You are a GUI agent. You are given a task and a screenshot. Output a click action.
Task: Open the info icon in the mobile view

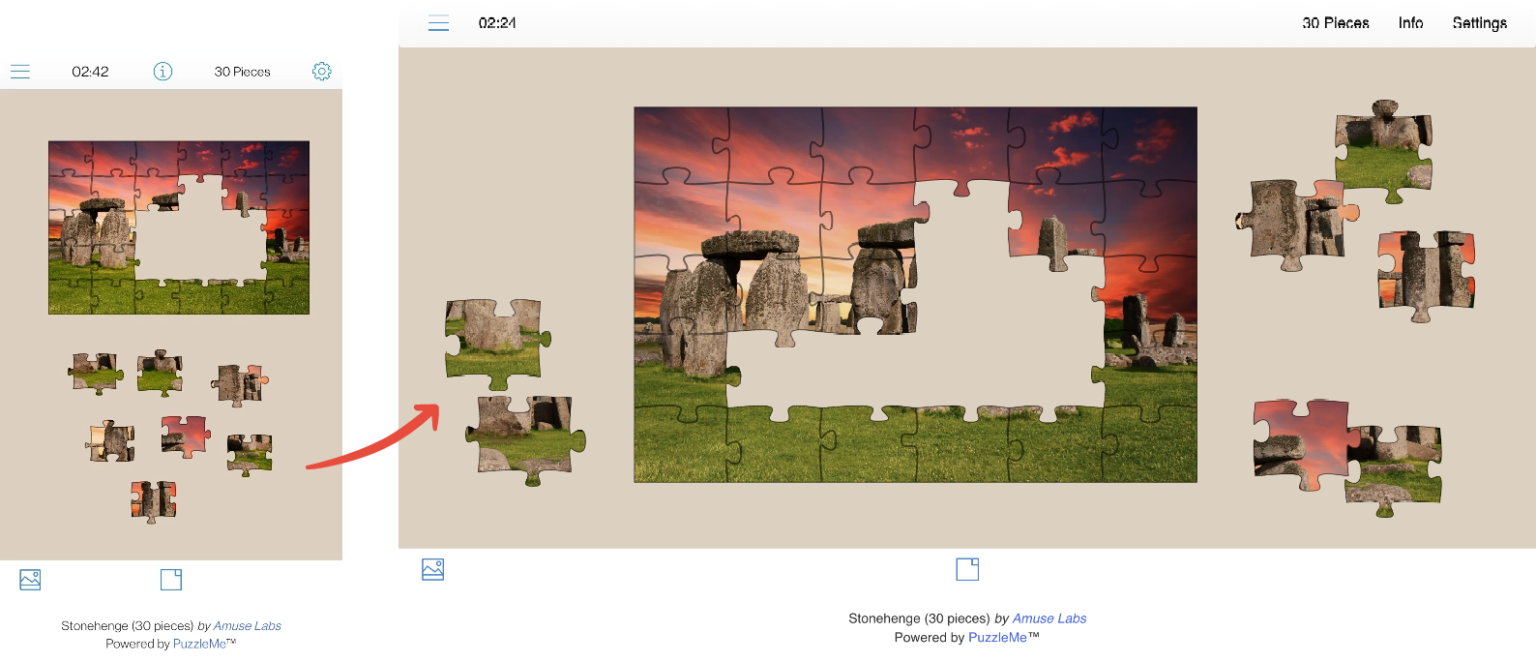[x=163, y=71]
